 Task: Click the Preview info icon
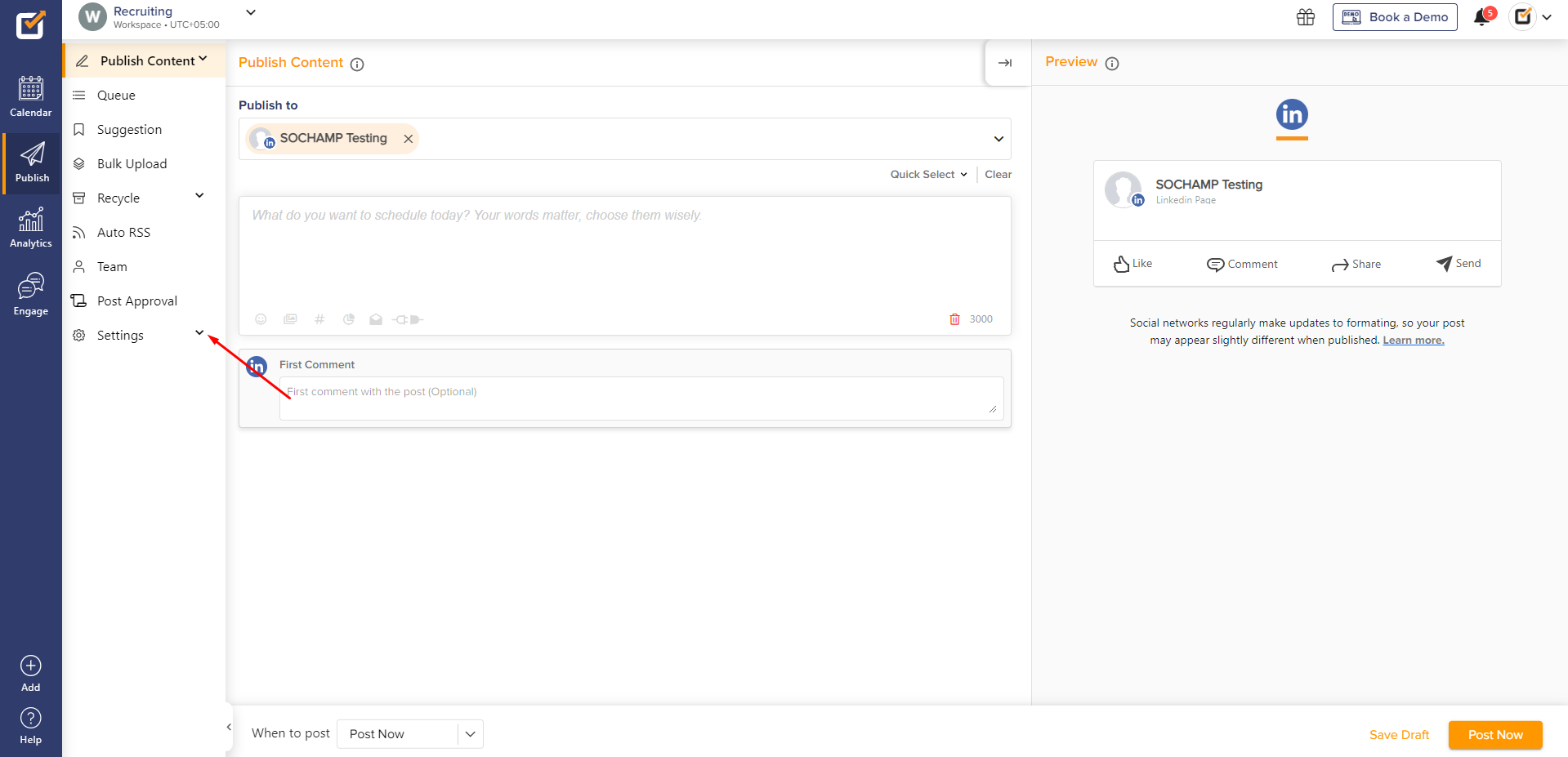[1112, 63]
